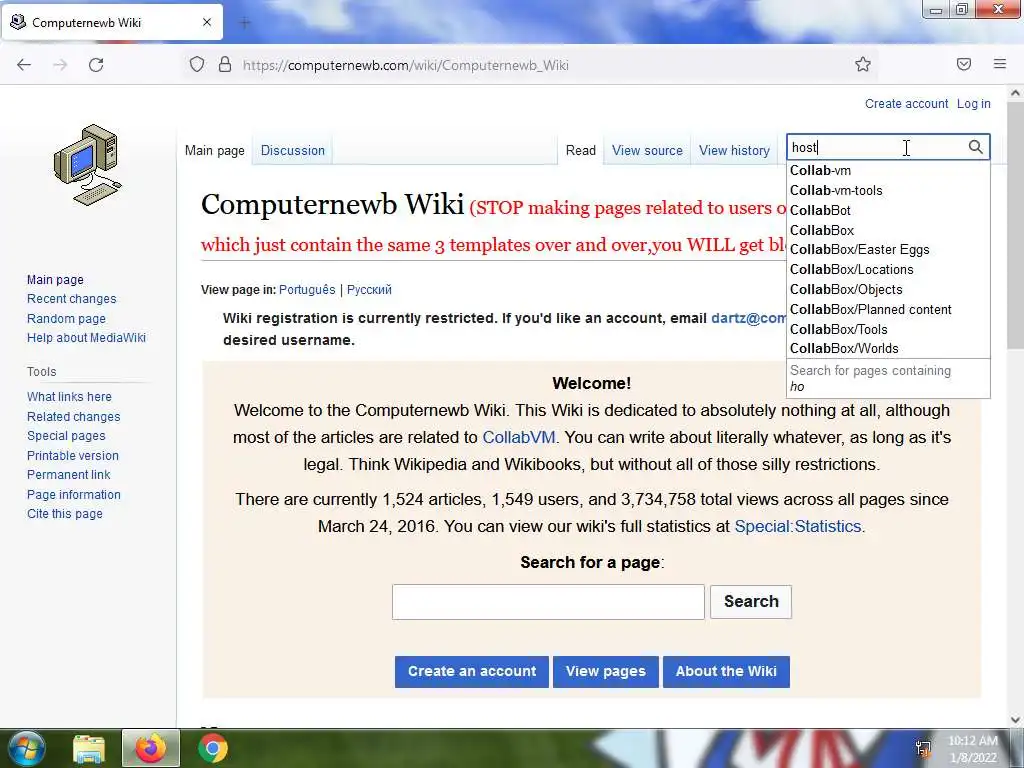
Task: Open a new tab with the plus button
Action: (x=245, y=23)
